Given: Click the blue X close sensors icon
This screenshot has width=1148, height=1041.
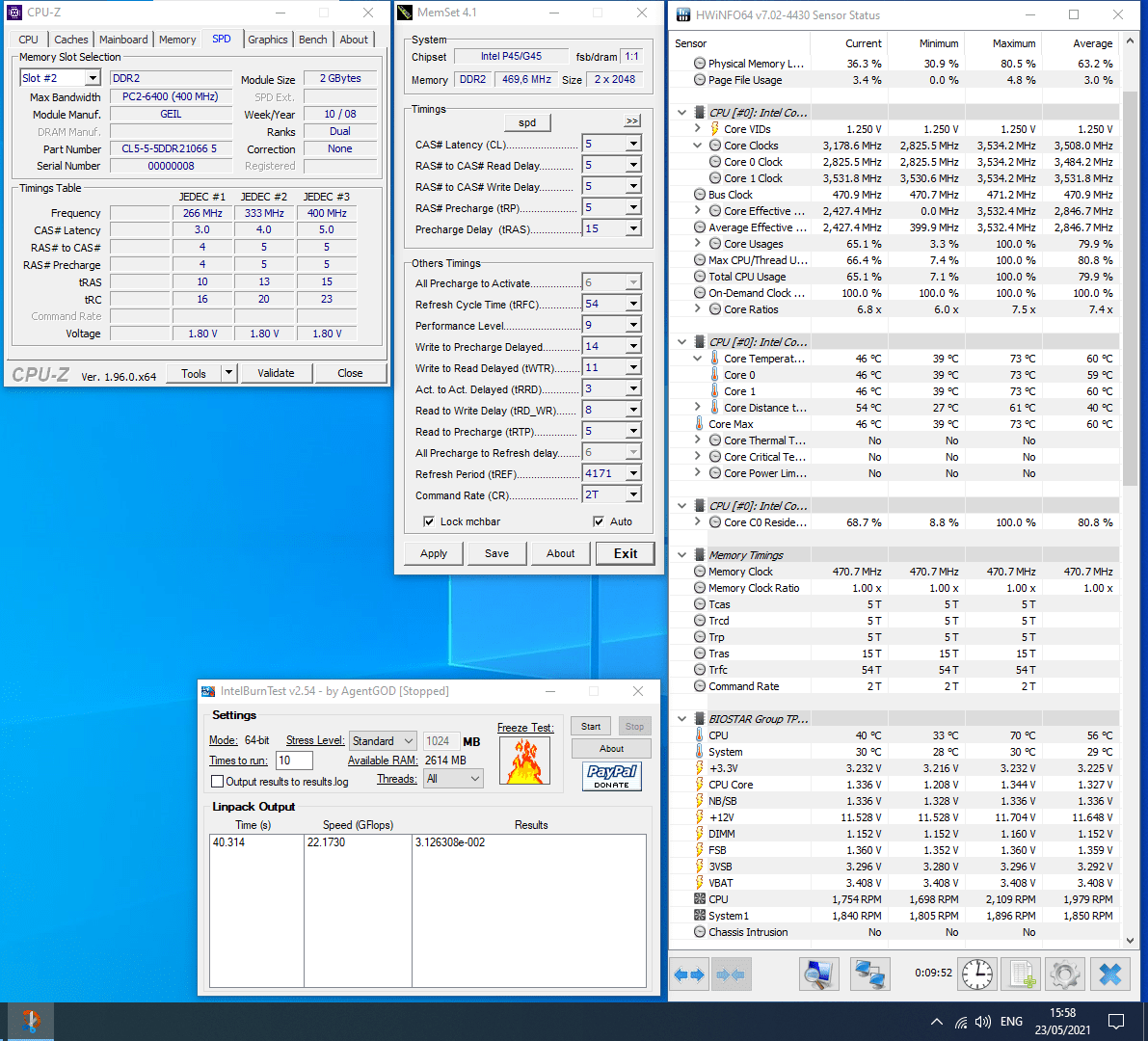Looking at the screenshot, I should [1110, 974].
